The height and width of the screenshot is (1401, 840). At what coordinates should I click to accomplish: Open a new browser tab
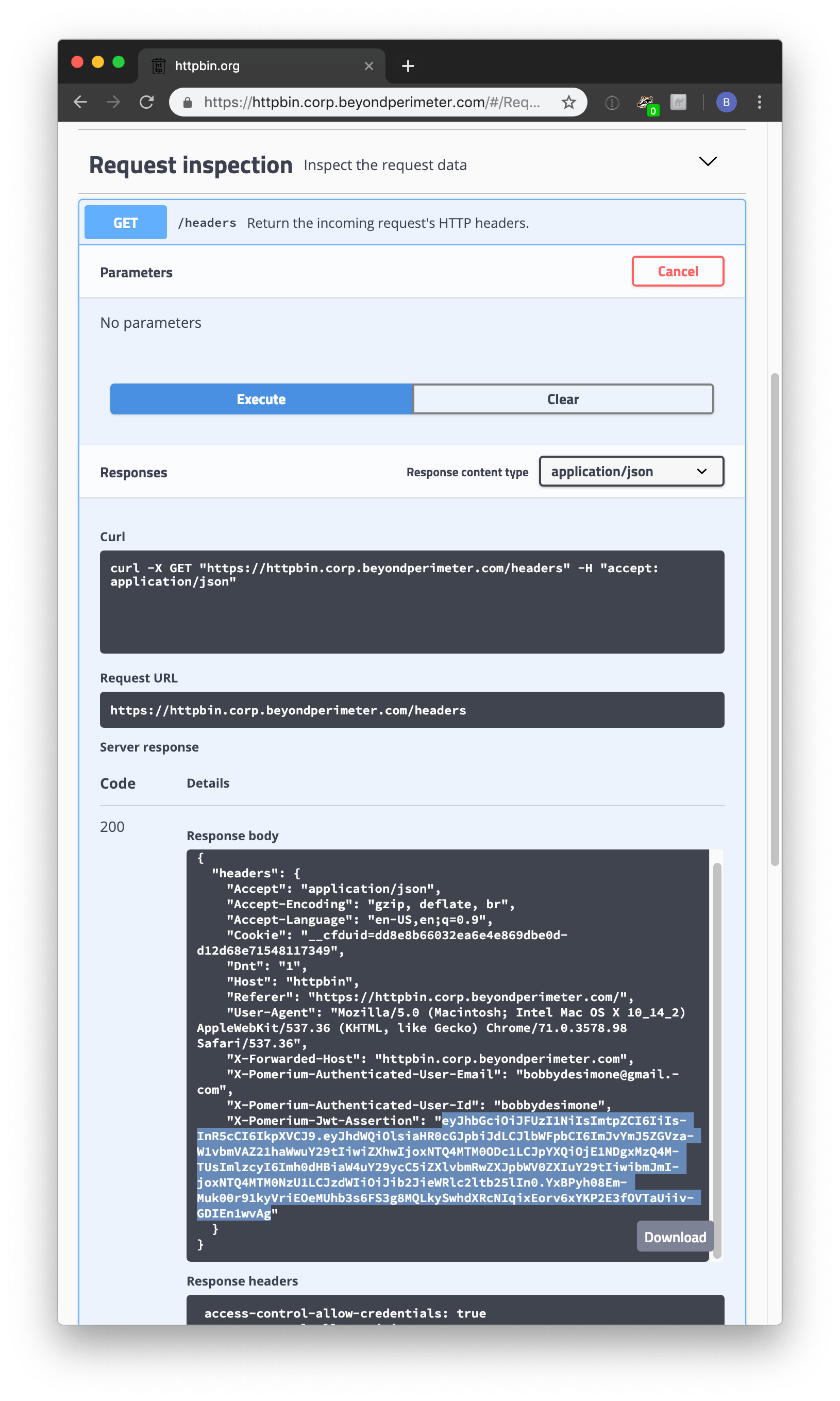408,65
